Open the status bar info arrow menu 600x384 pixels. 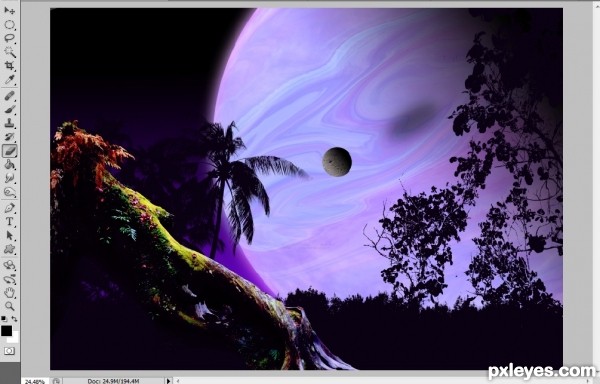click(168, 381)
